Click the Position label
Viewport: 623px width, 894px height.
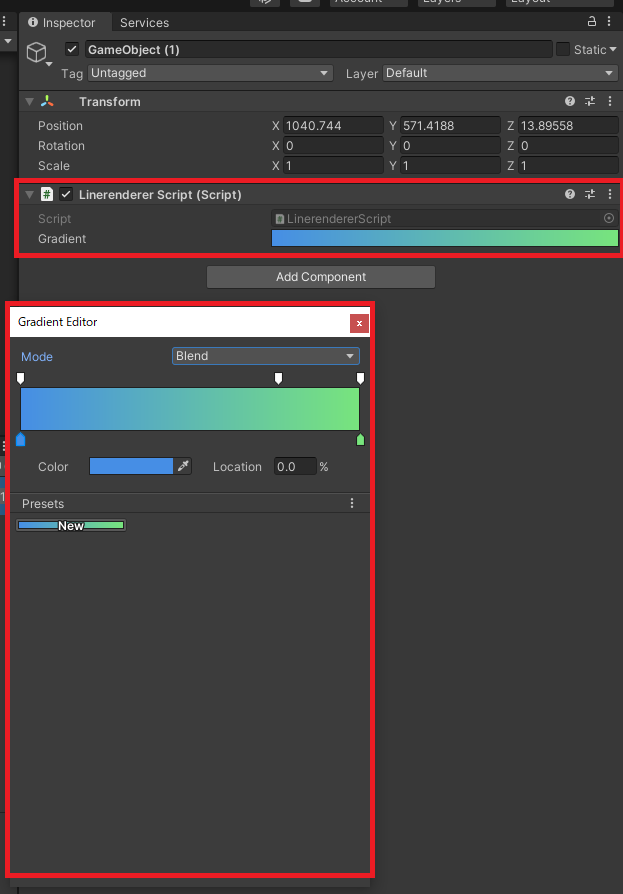tap(60, 125)
